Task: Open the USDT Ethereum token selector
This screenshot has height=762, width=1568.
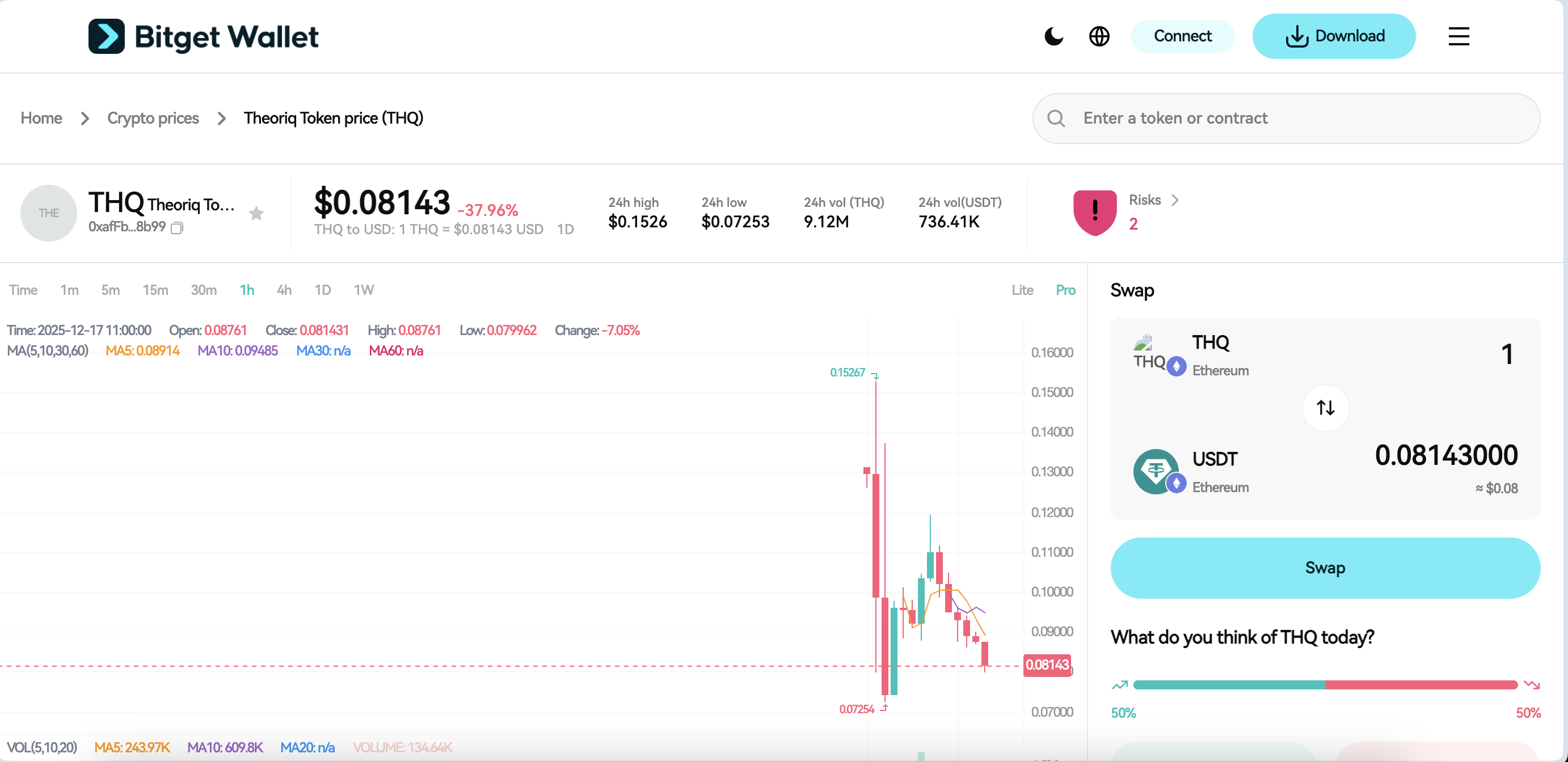Action: pos(1215,471)
